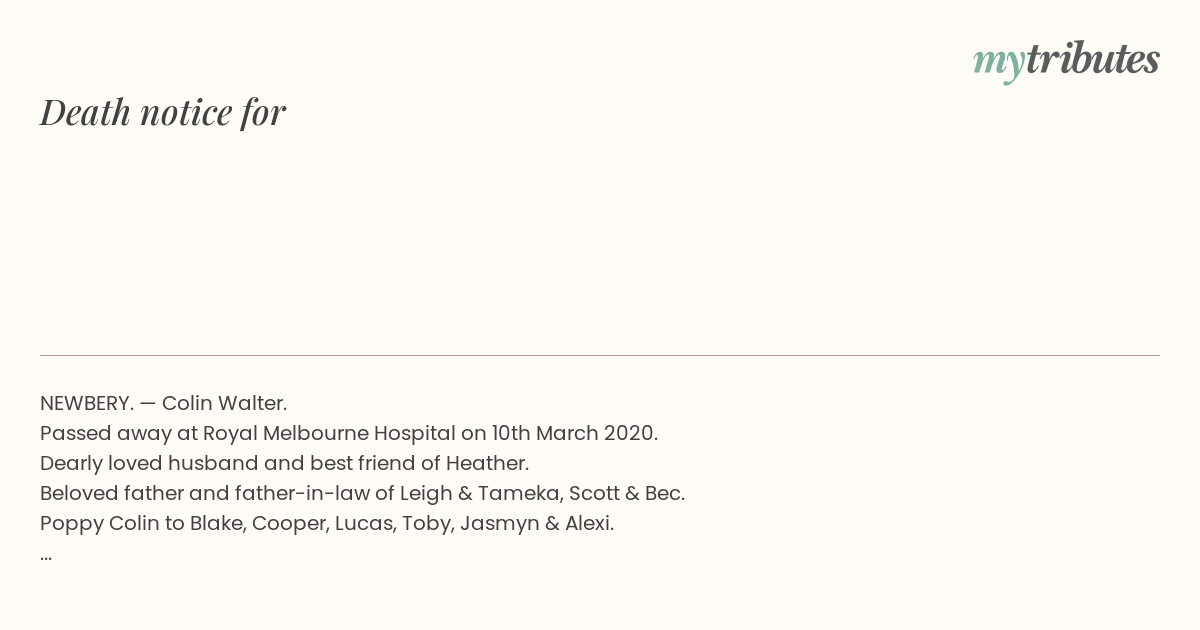Click the 'NEWBERY. — Colin Walter.' line

click(163, 403)
